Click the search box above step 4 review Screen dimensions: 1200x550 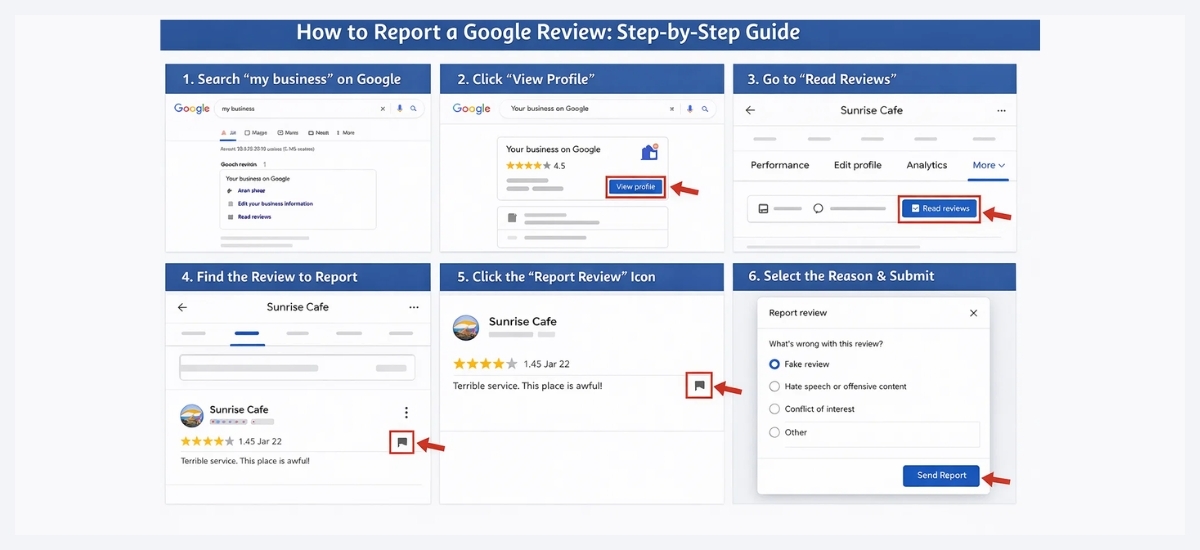297,367
